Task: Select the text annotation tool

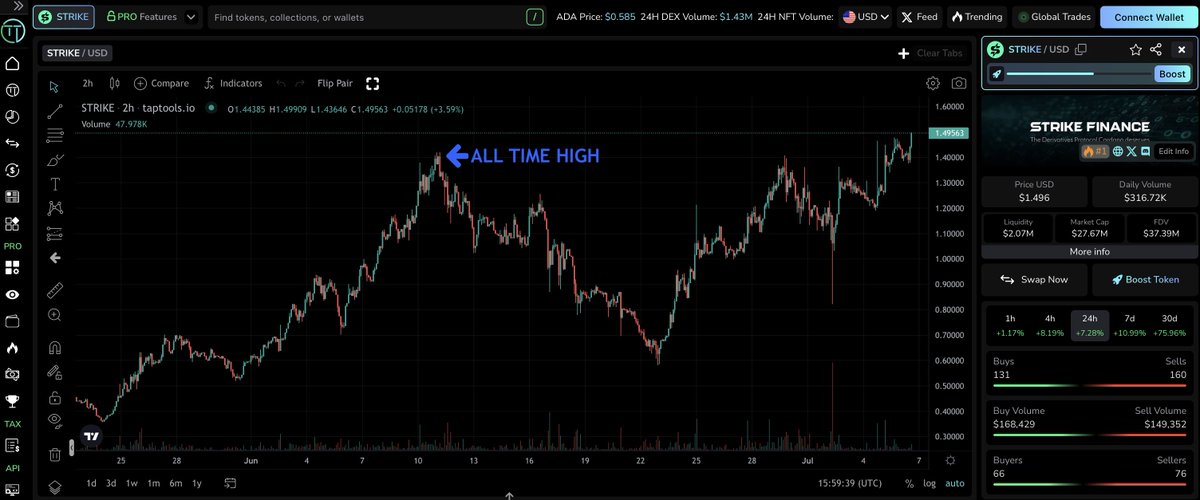Action: [x=55, y=184]
